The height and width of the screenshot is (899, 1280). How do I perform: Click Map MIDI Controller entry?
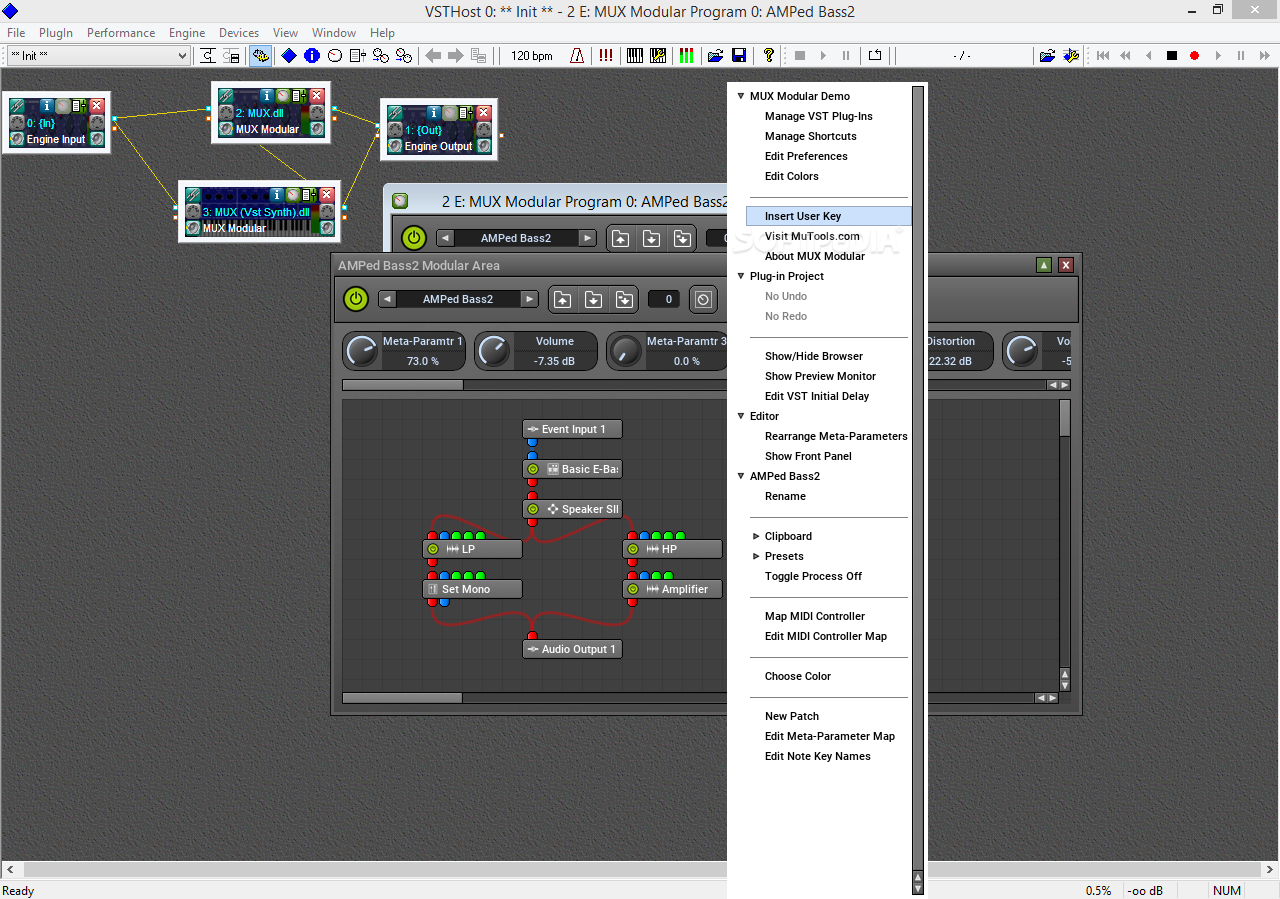tap(815, 616)
